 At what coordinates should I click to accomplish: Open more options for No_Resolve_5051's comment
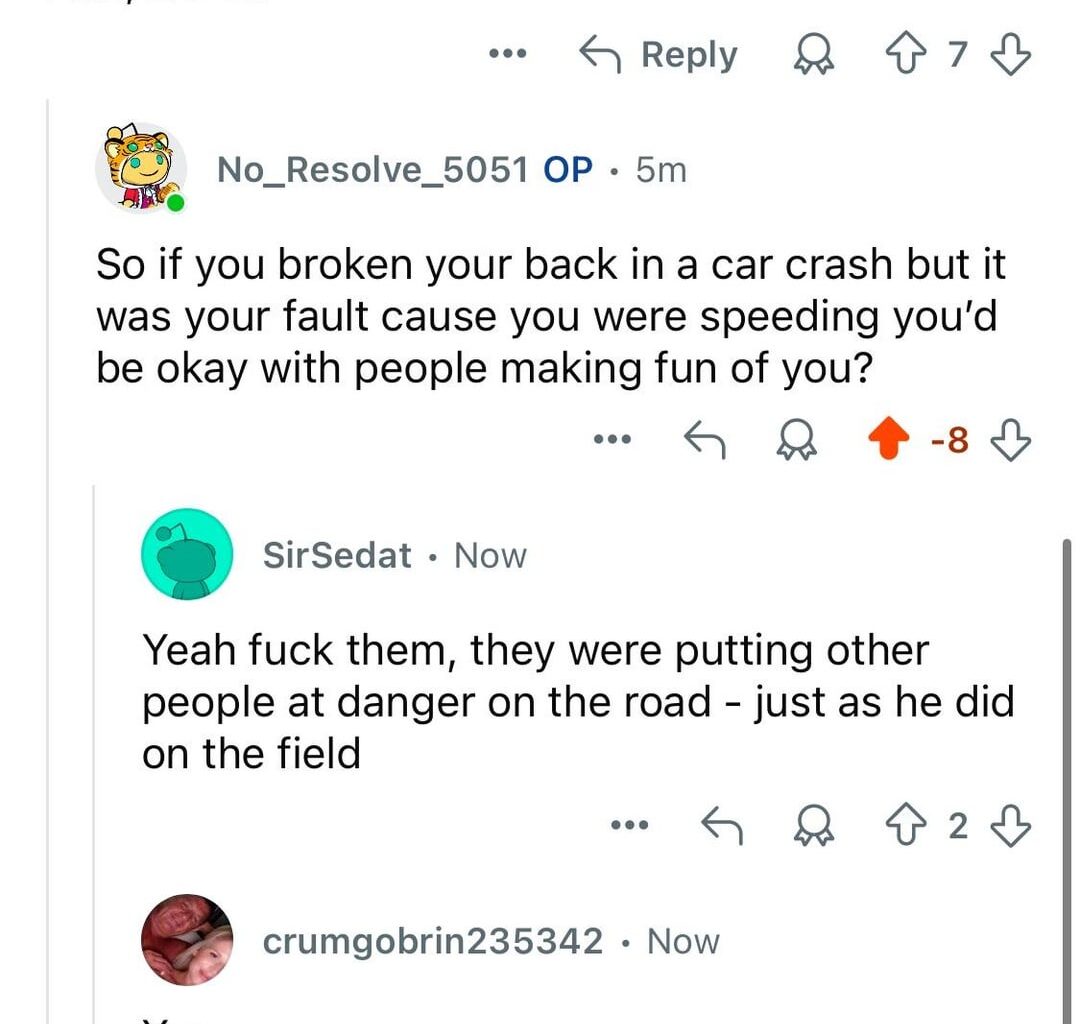click(x=613, y=438)
